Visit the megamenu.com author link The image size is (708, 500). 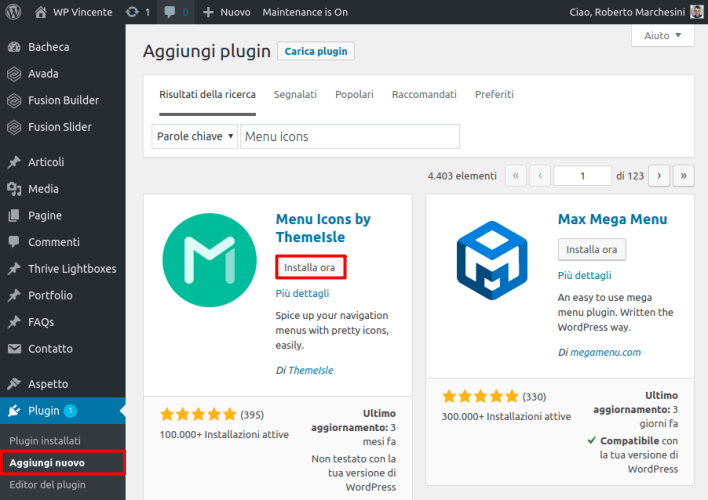coord(606,352)
